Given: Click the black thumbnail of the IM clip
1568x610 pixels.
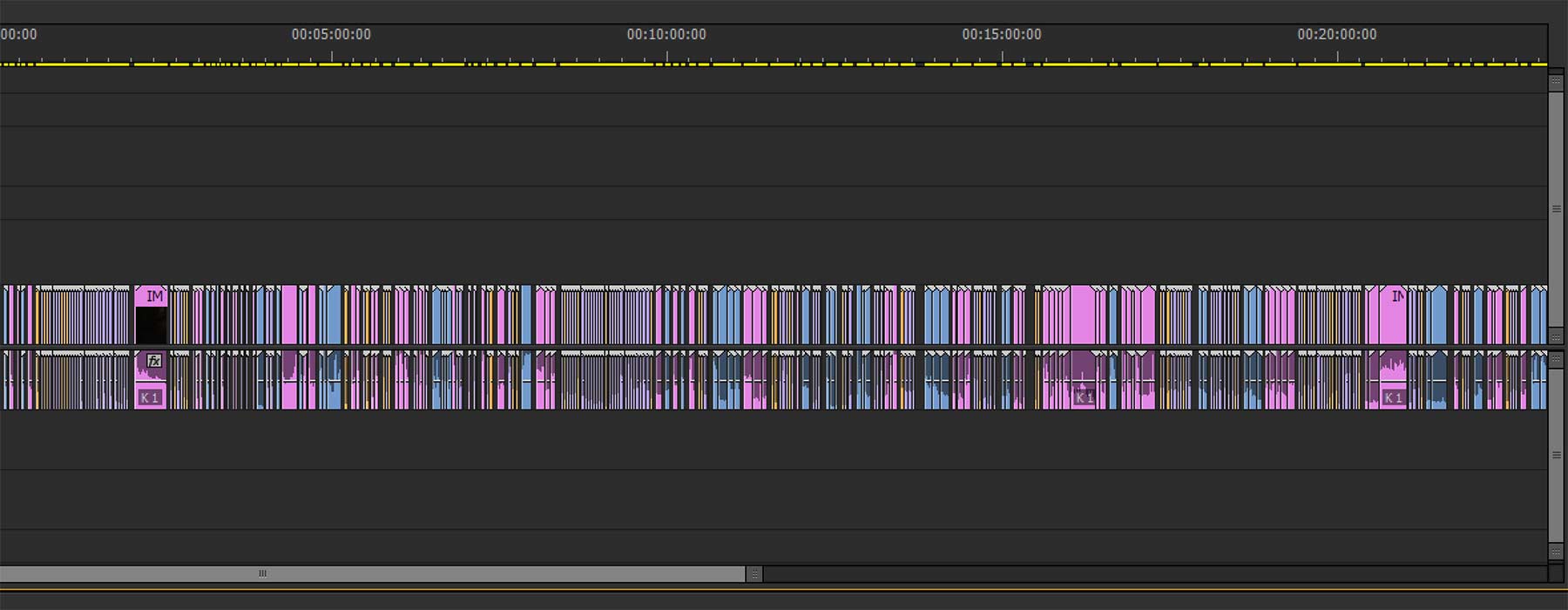Looking at the screenshot, I should point(151,325).
